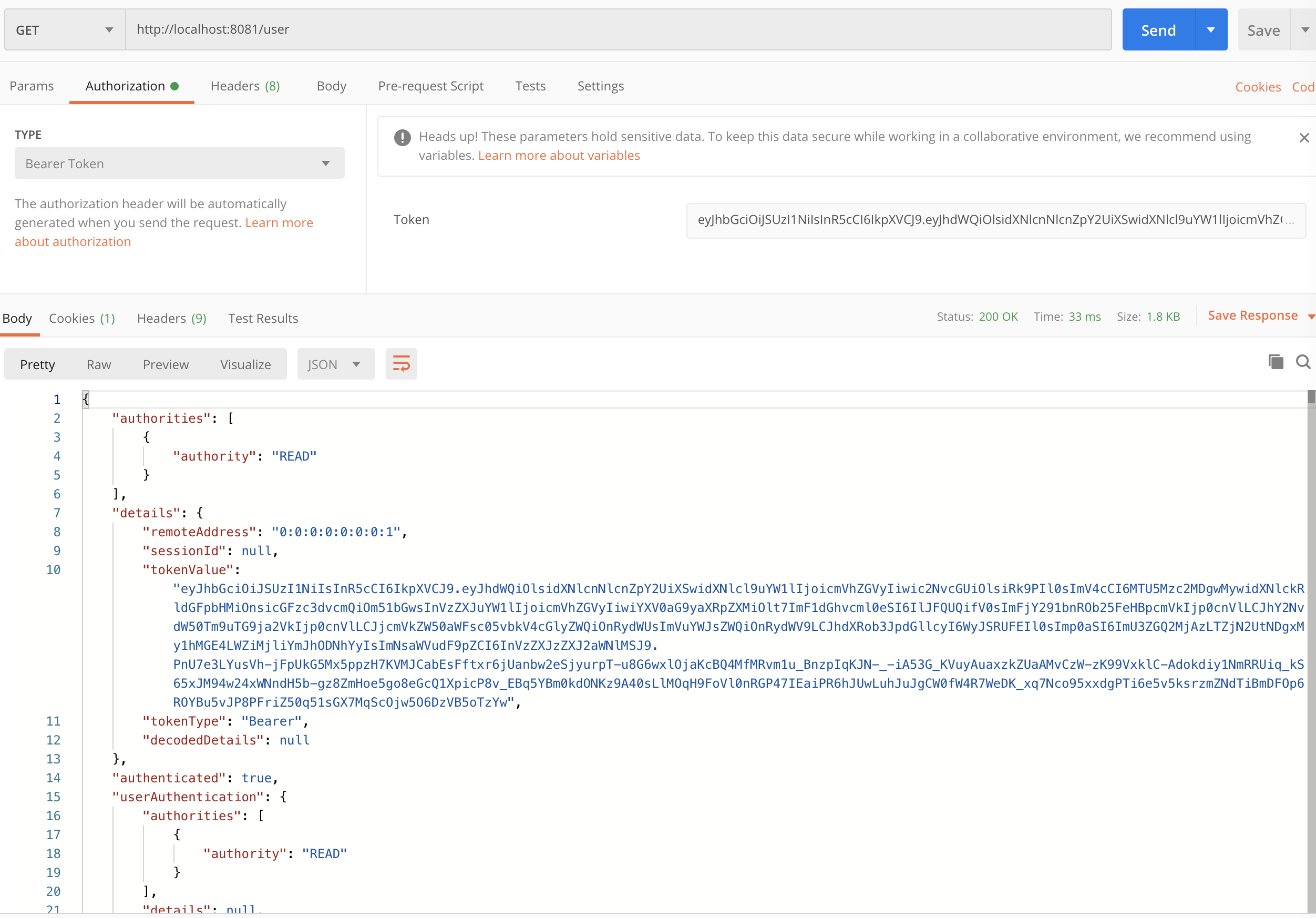
Task: Select the Preview response view
Action: (166, 364)
